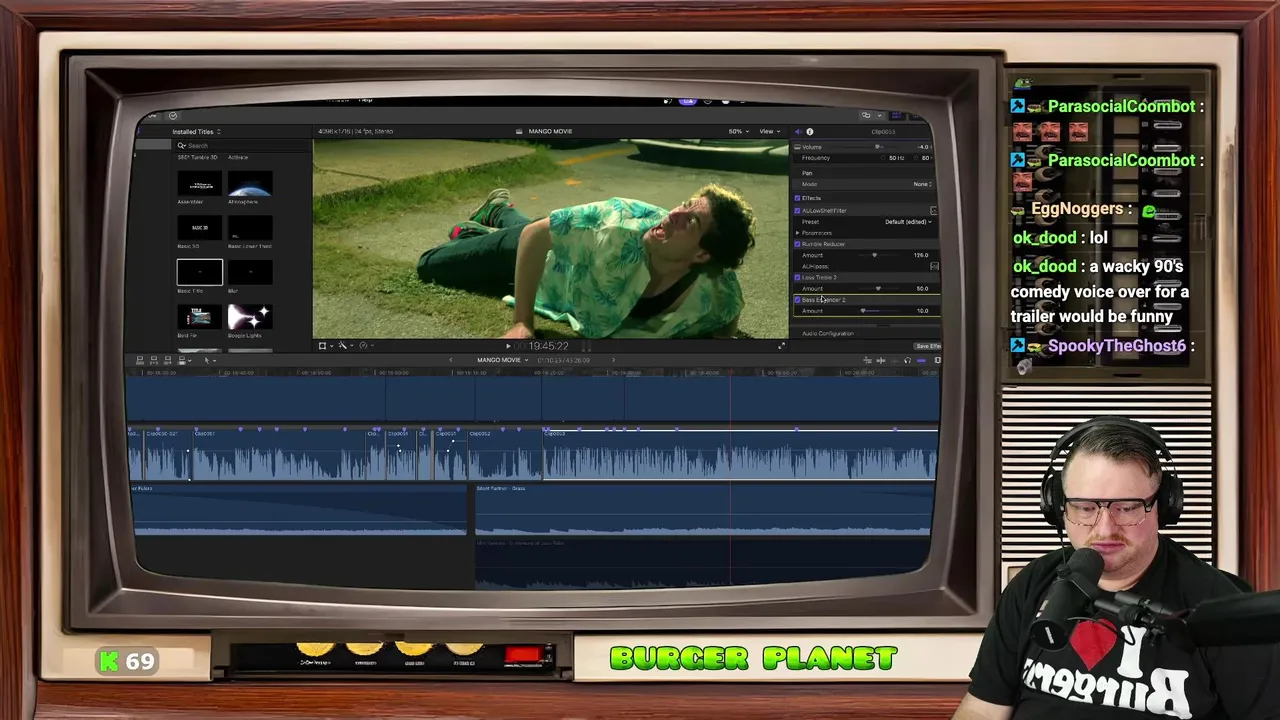
Task: Show the Audio inspector speaker tab
Action: (798, 132)
